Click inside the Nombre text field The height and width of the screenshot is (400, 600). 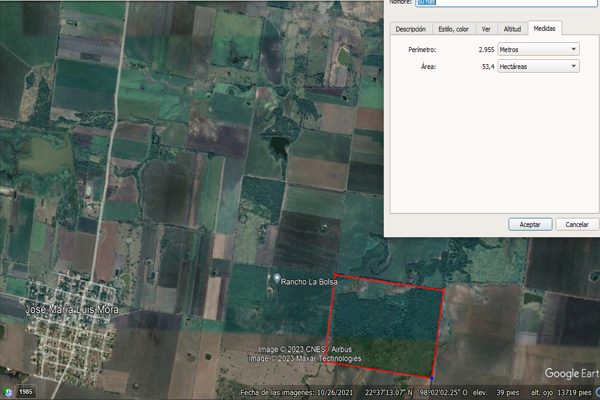(500, 3)
